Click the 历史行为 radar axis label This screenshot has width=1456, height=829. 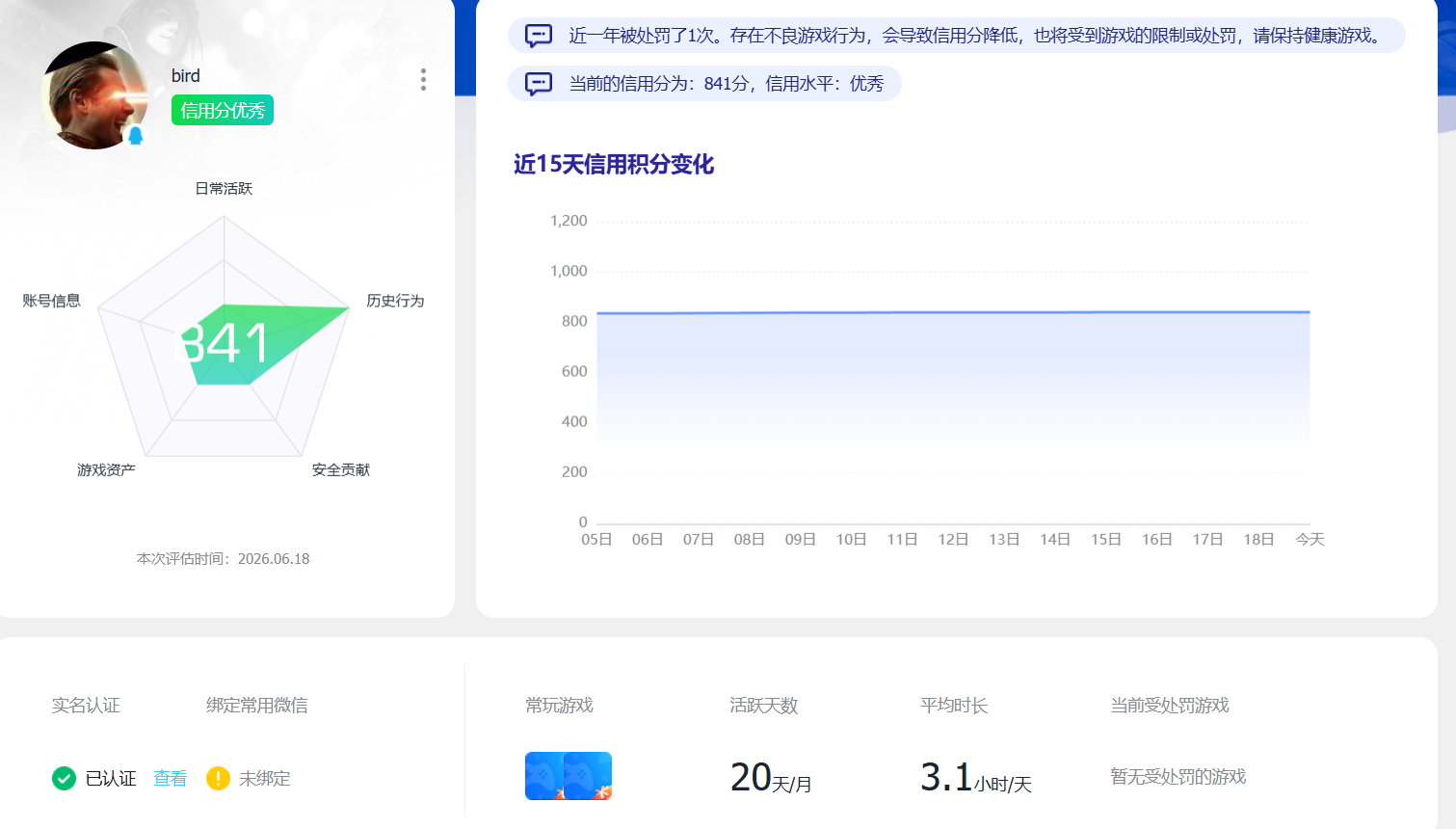point(395,301)
